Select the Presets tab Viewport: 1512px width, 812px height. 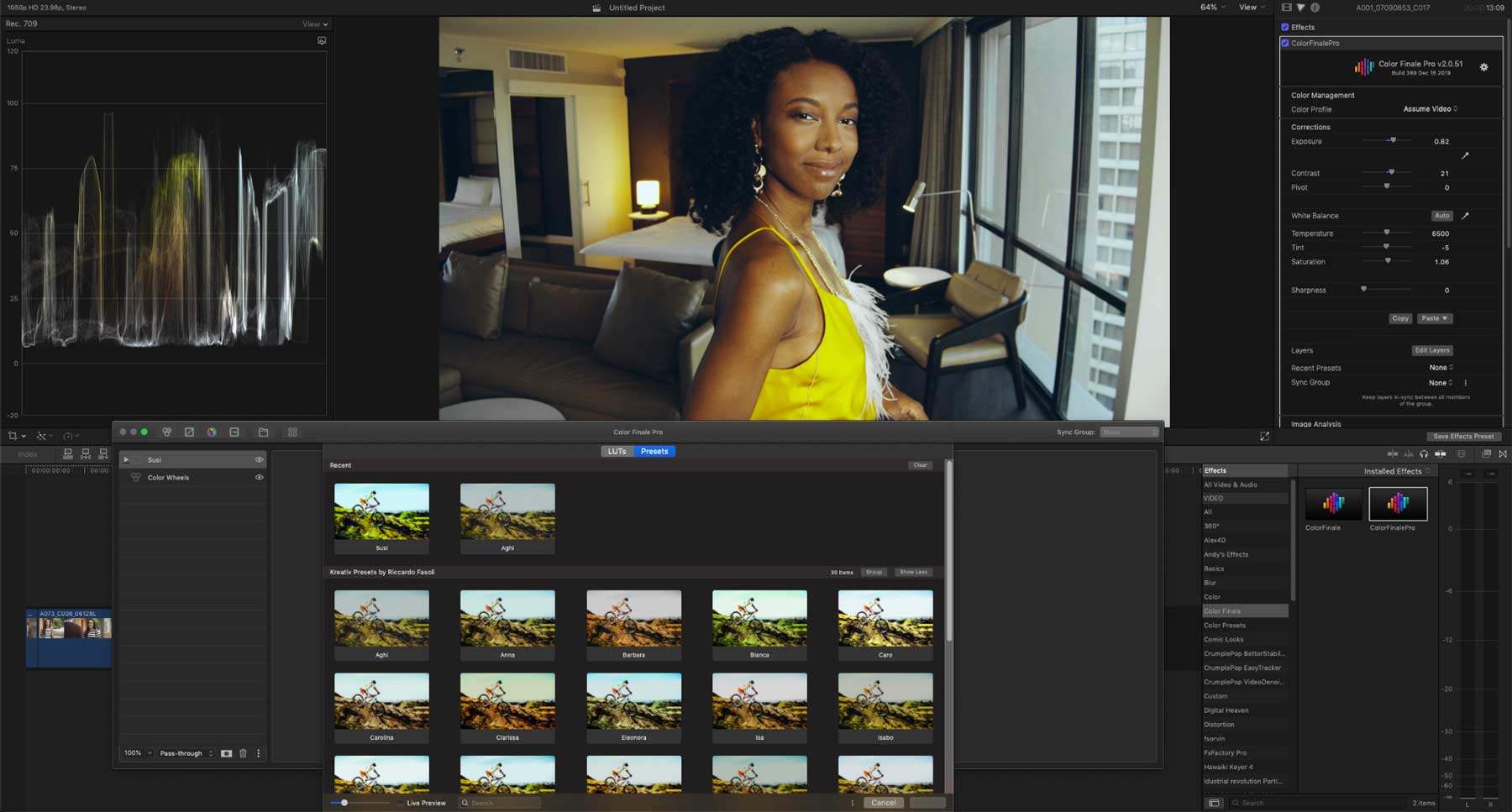[x=654, y=451]
